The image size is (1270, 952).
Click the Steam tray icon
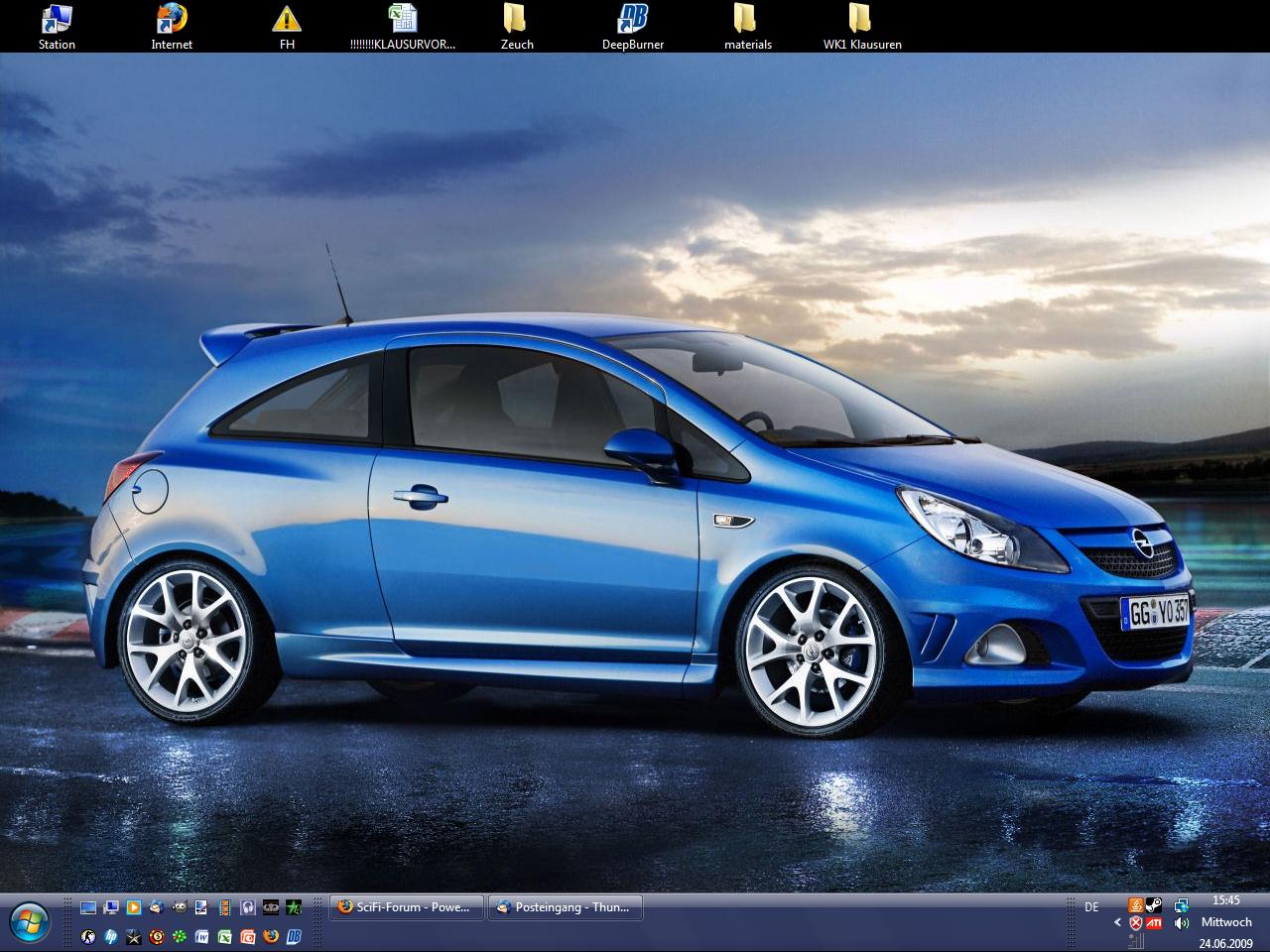click(1154, 904)
